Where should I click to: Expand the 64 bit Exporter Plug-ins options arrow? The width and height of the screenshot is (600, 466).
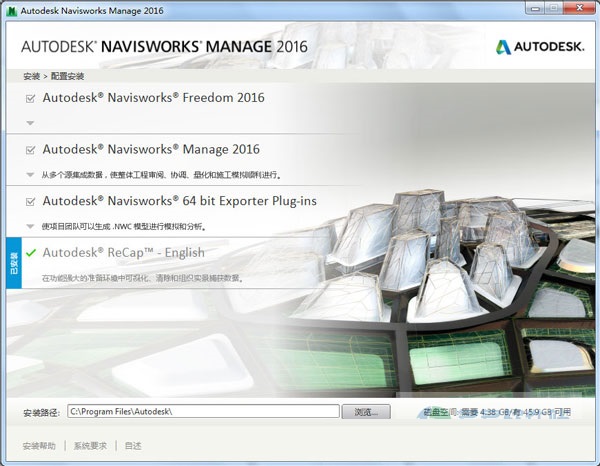coord(30,226)
